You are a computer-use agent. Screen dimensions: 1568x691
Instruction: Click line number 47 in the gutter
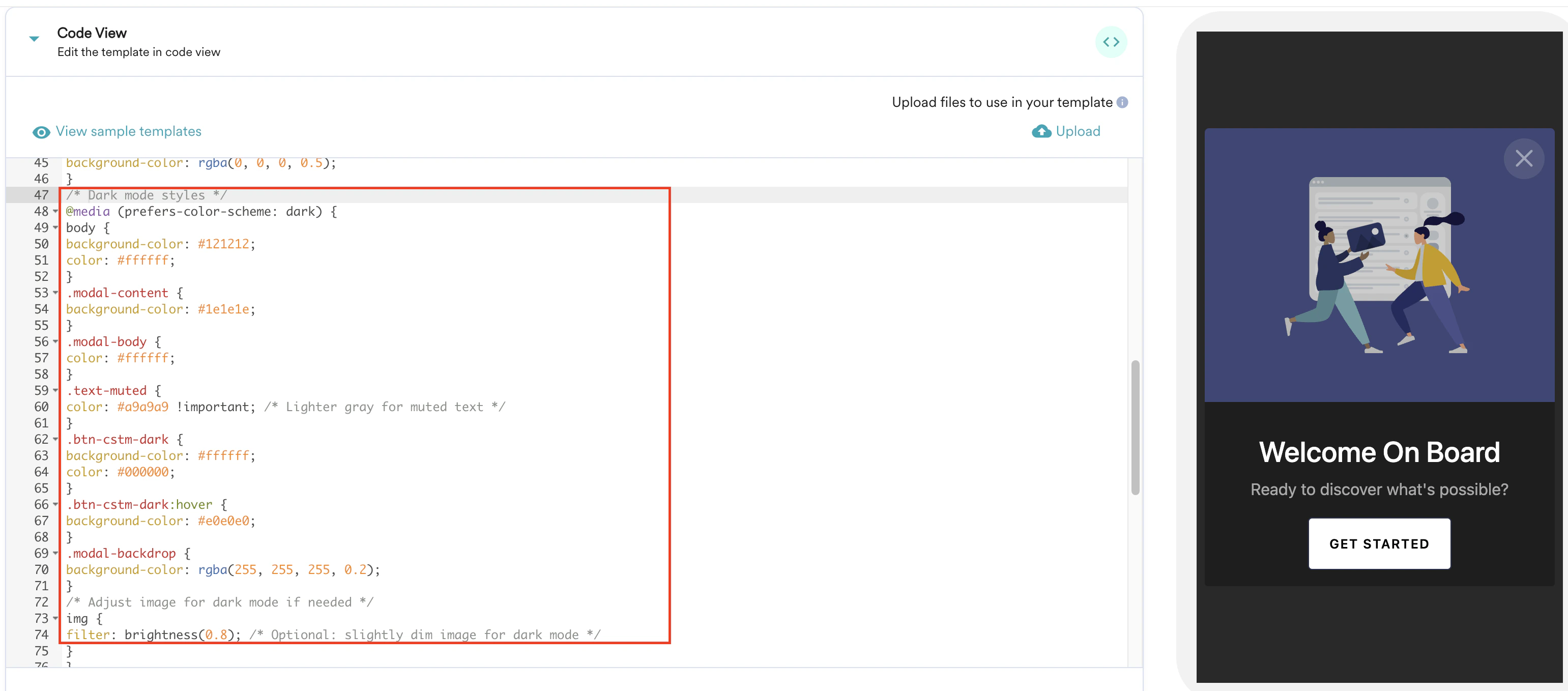[x=41, y=195]
